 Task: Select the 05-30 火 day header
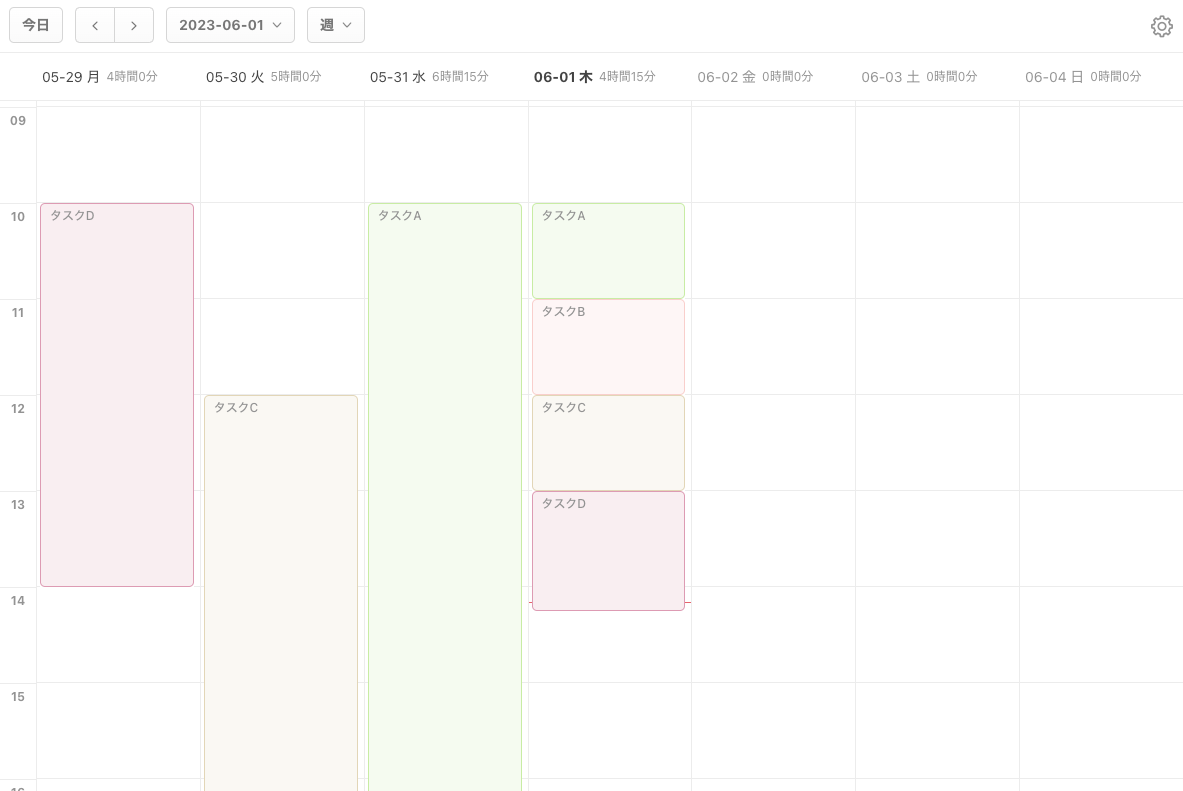[235, 77]
